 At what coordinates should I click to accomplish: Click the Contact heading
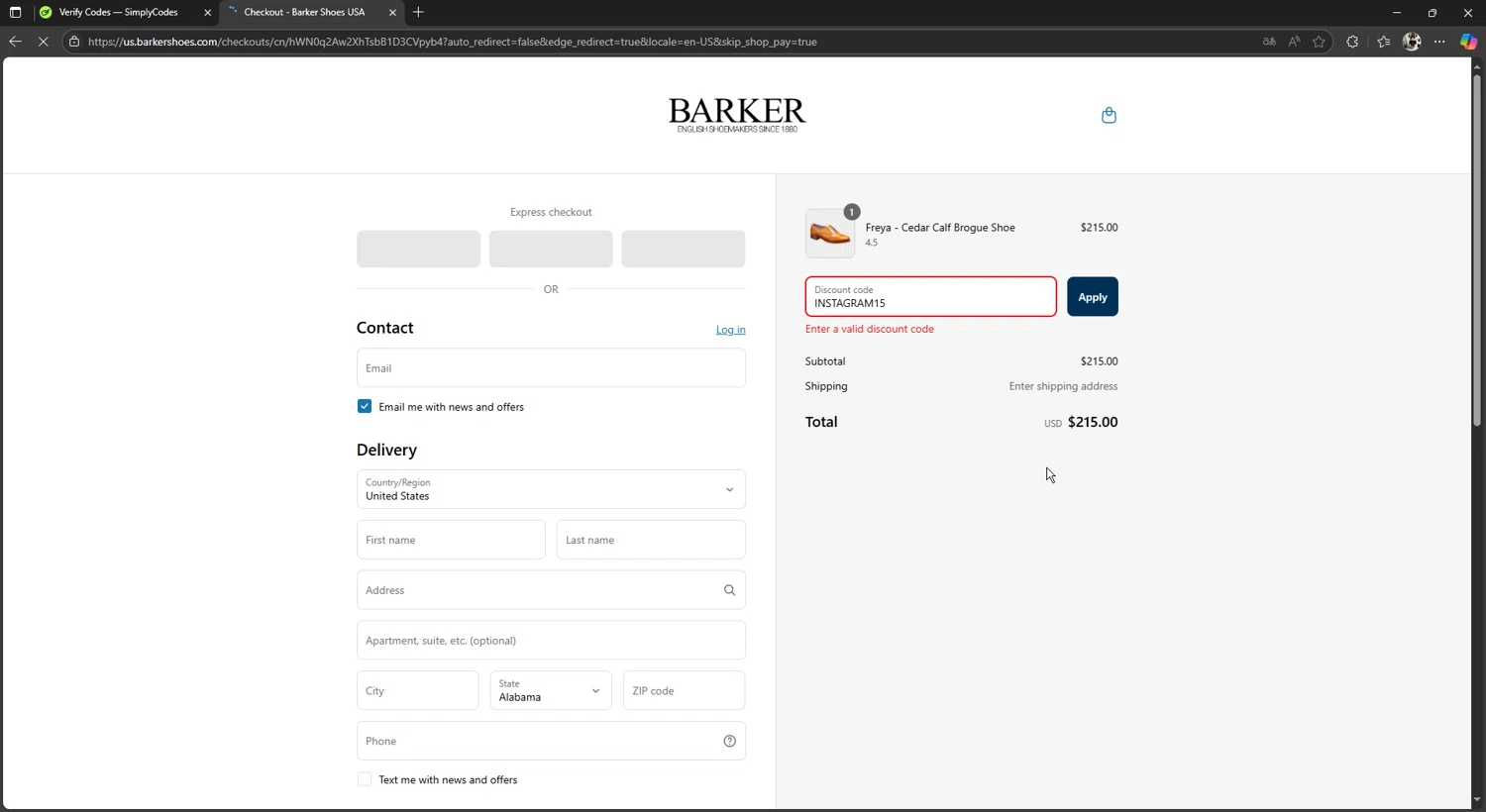coord(385,328)
